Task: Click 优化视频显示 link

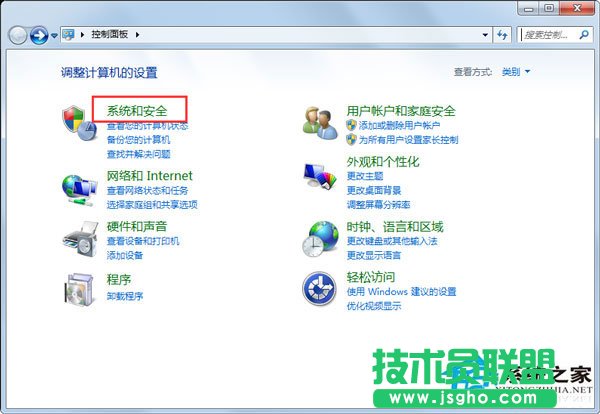Action: (x=374, y=306)
